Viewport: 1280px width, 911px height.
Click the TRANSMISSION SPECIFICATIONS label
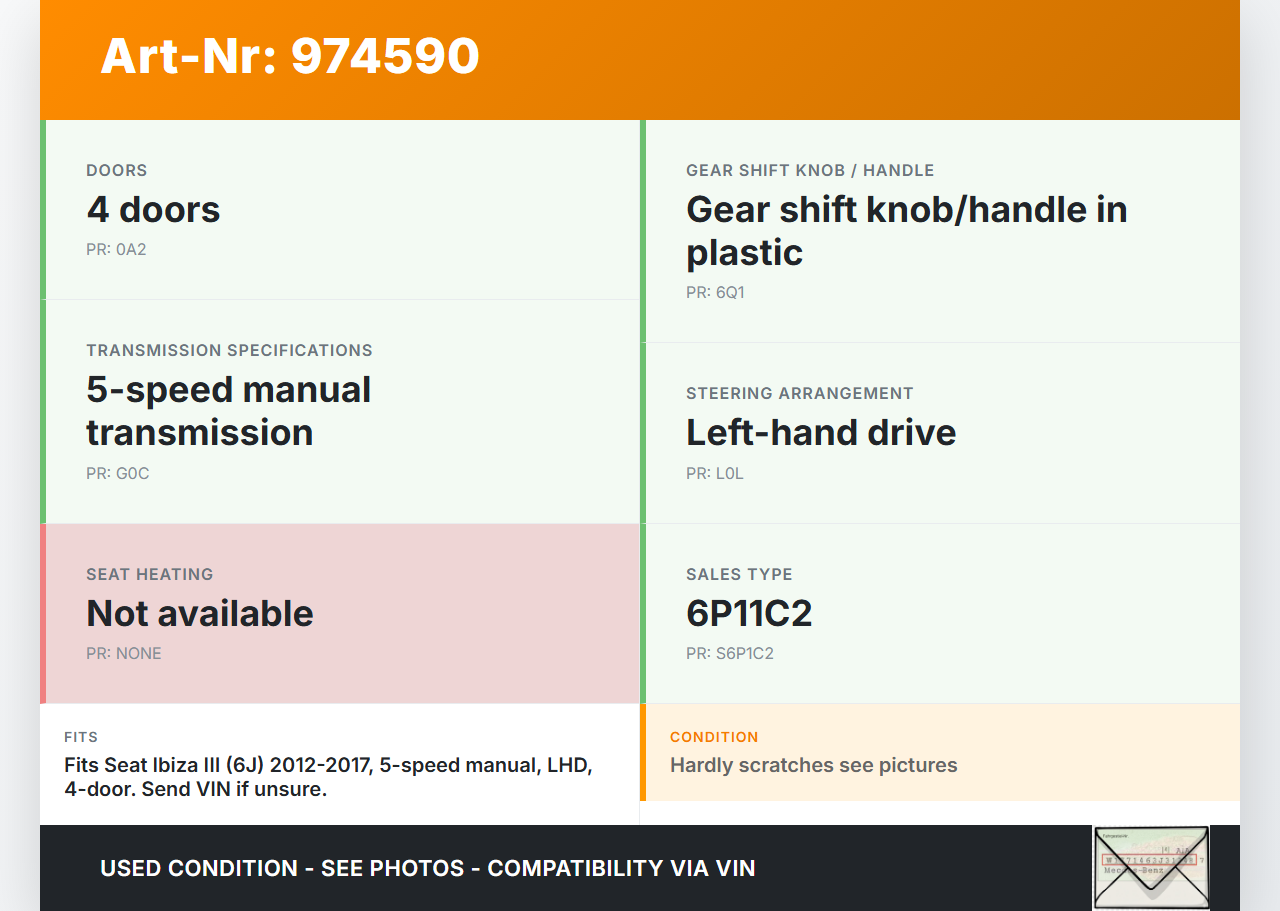(x=229, y=351)
